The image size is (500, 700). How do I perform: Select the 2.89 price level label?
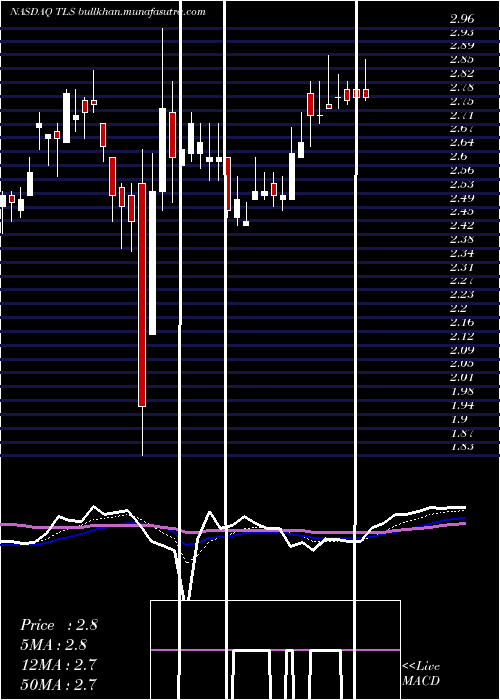[x=462, y=46]
